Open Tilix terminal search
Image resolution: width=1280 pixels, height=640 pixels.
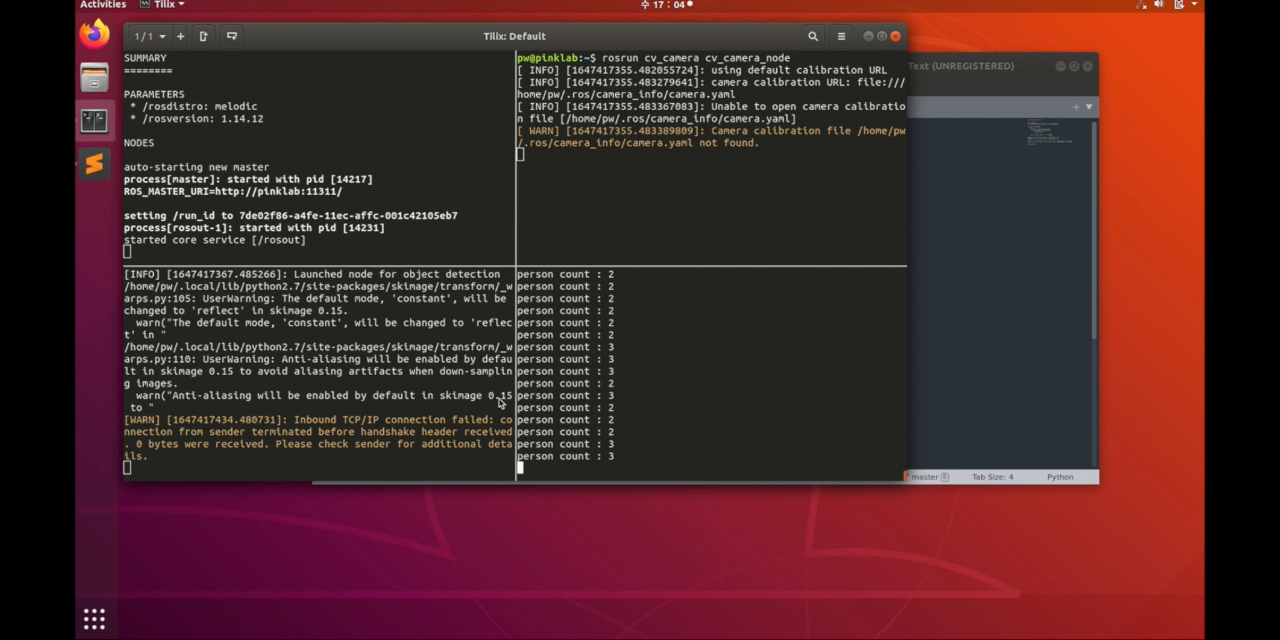pyautogui.click(x=813, y=36)
